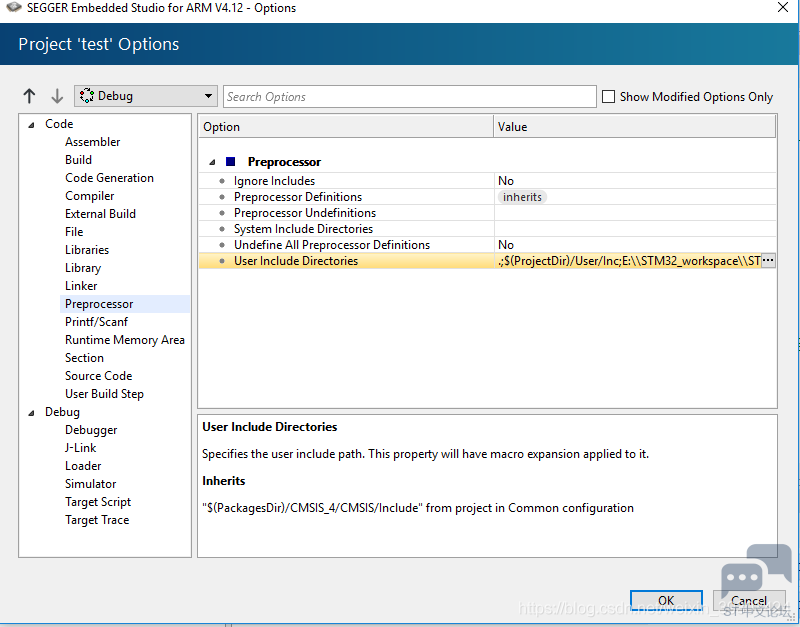Collapse the Debug tree group
The width and height of the screenshot is (800, 627).
(32, 413)
